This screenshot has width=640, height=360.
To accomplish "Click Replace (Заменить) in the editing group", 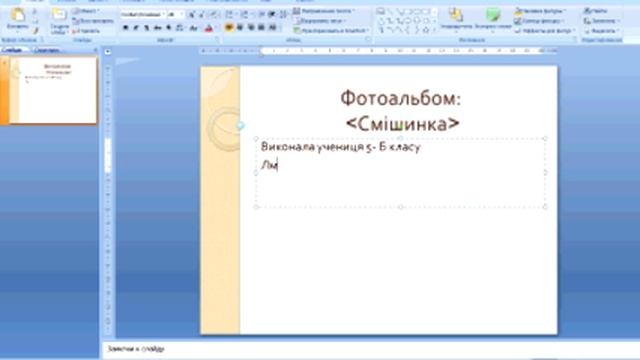I will coord(601,20).
